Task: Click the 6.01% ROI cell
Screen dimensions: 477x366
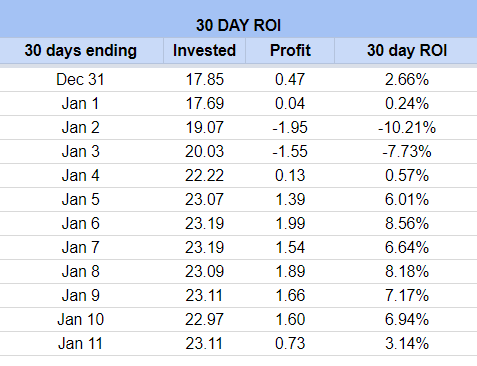Action: click(406, 200)
